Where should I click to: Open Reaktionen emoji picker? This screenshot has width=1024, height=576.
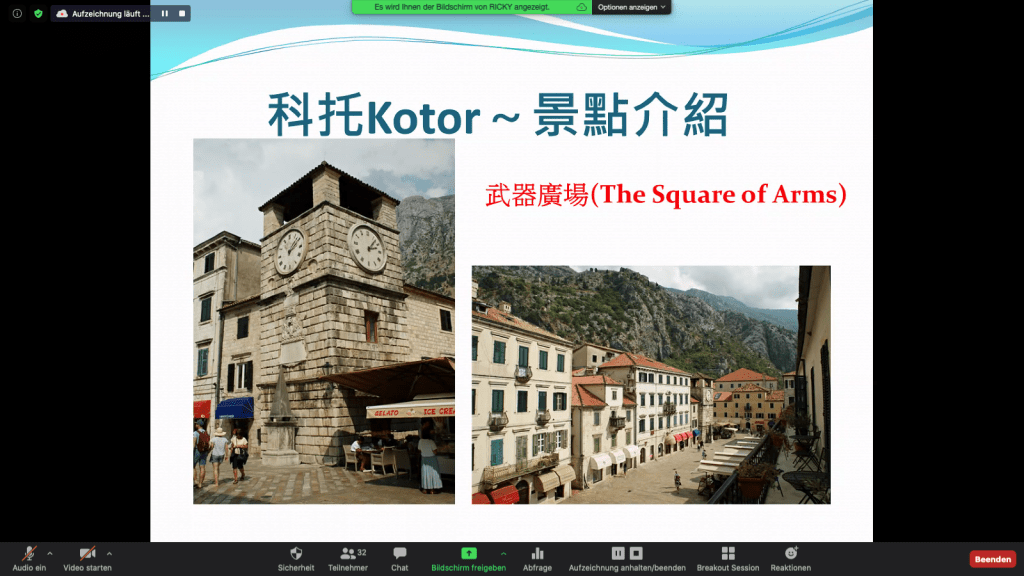pos(790,553)
